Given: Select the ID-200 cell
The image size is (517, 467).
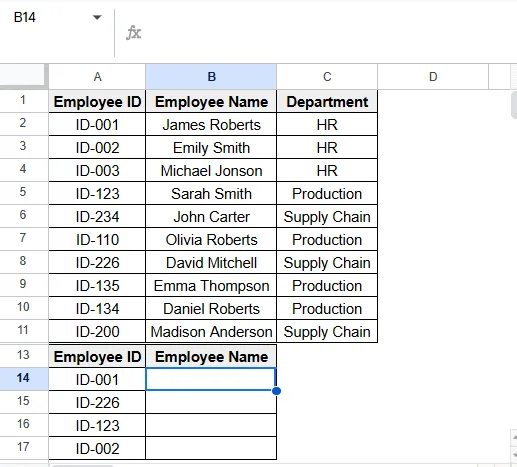Looking at the screenshot, I should (x=97, y=331).
